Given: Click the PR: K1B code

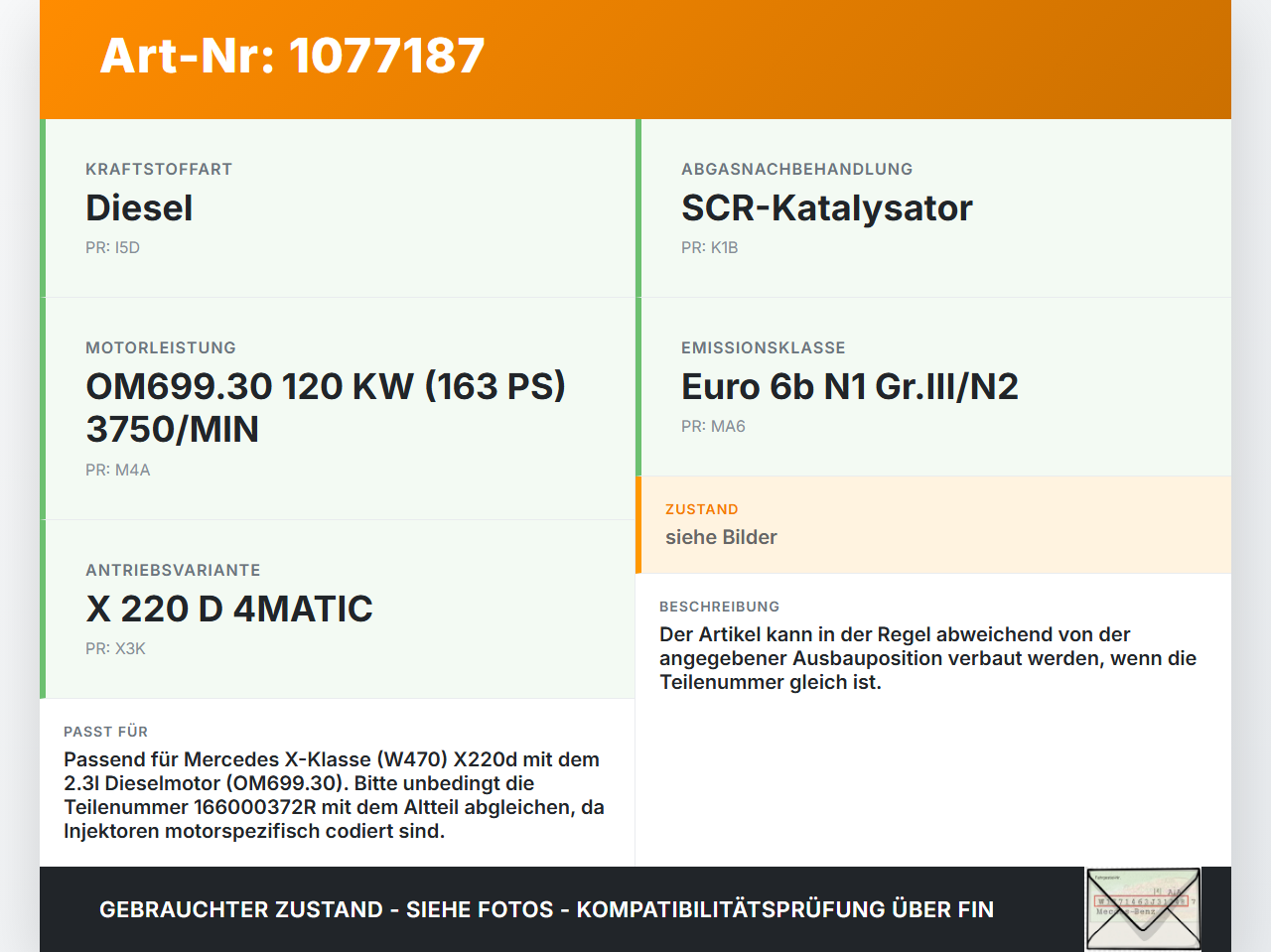Looking at the screenshot, I should 709,248.
